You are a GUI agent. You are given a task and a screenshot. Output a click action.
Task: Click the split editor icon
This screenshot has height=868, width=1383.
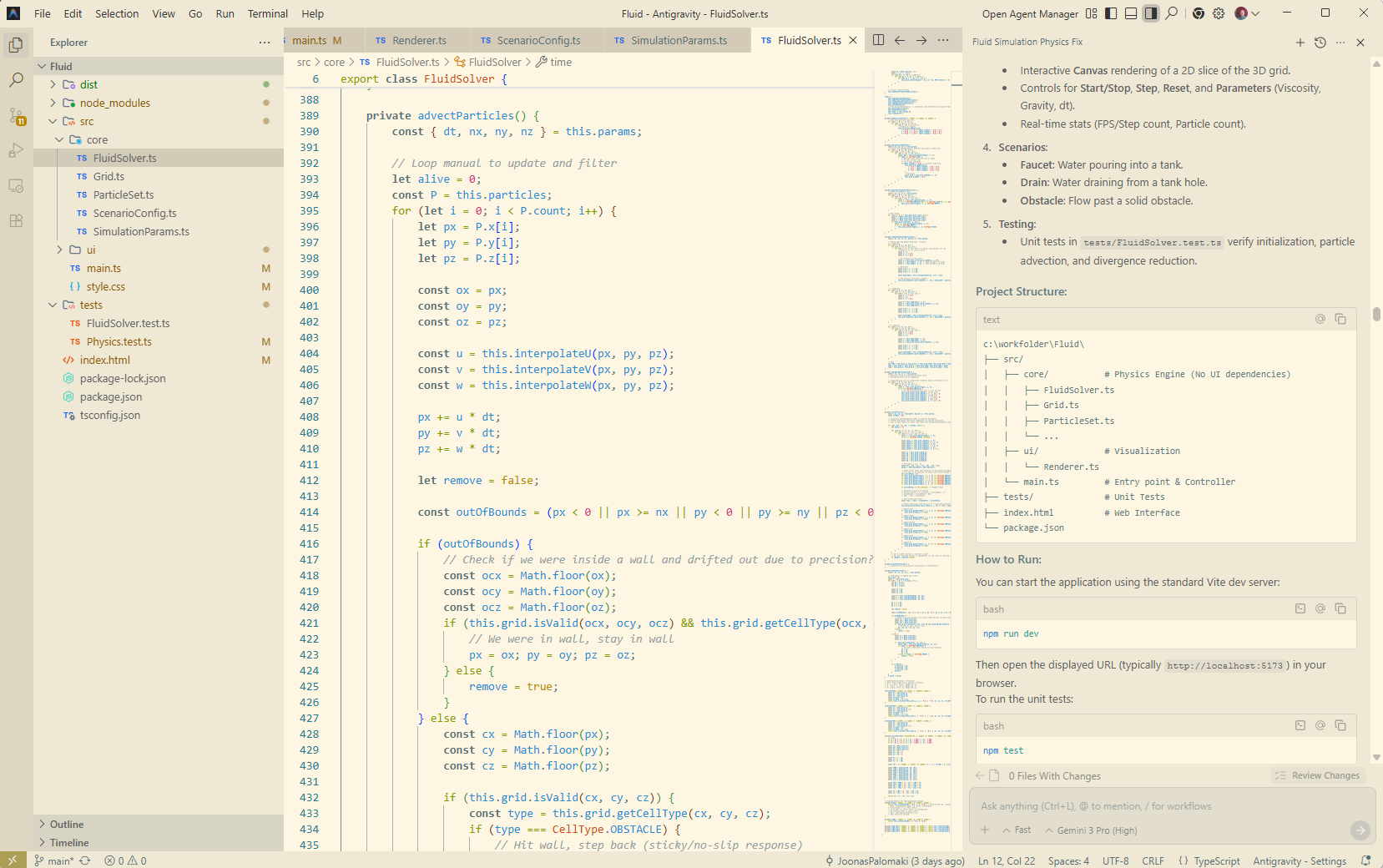pos(878,40)
